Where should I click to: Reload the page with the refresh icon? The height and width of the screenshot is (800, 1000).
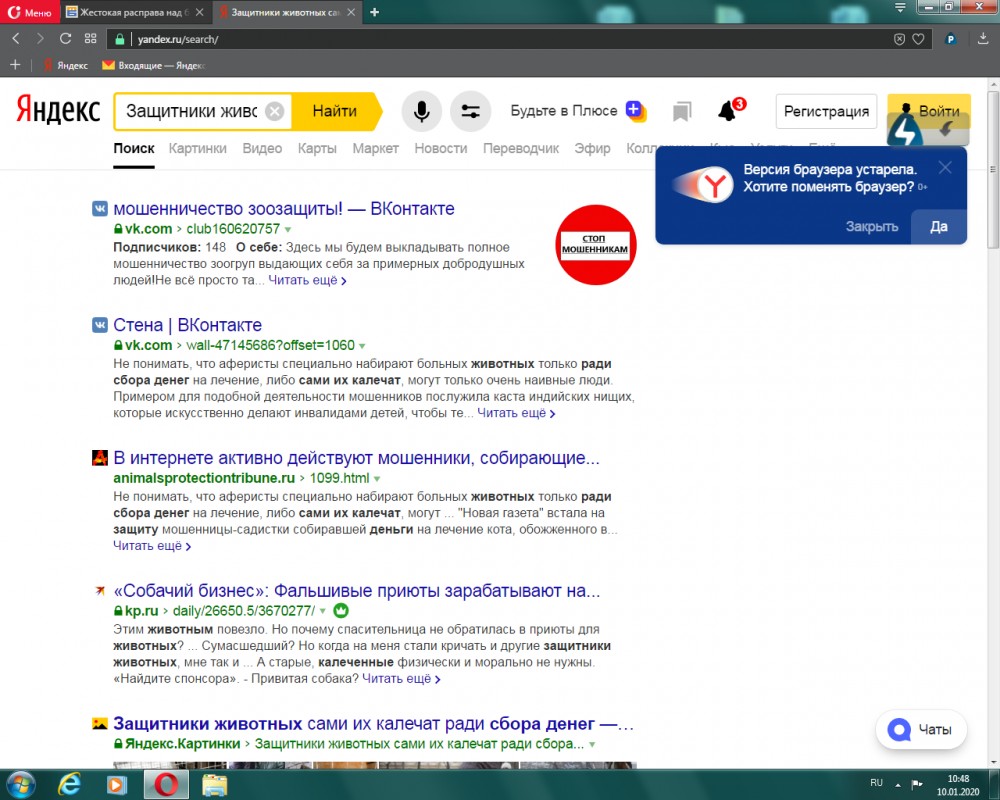[65, 39]
